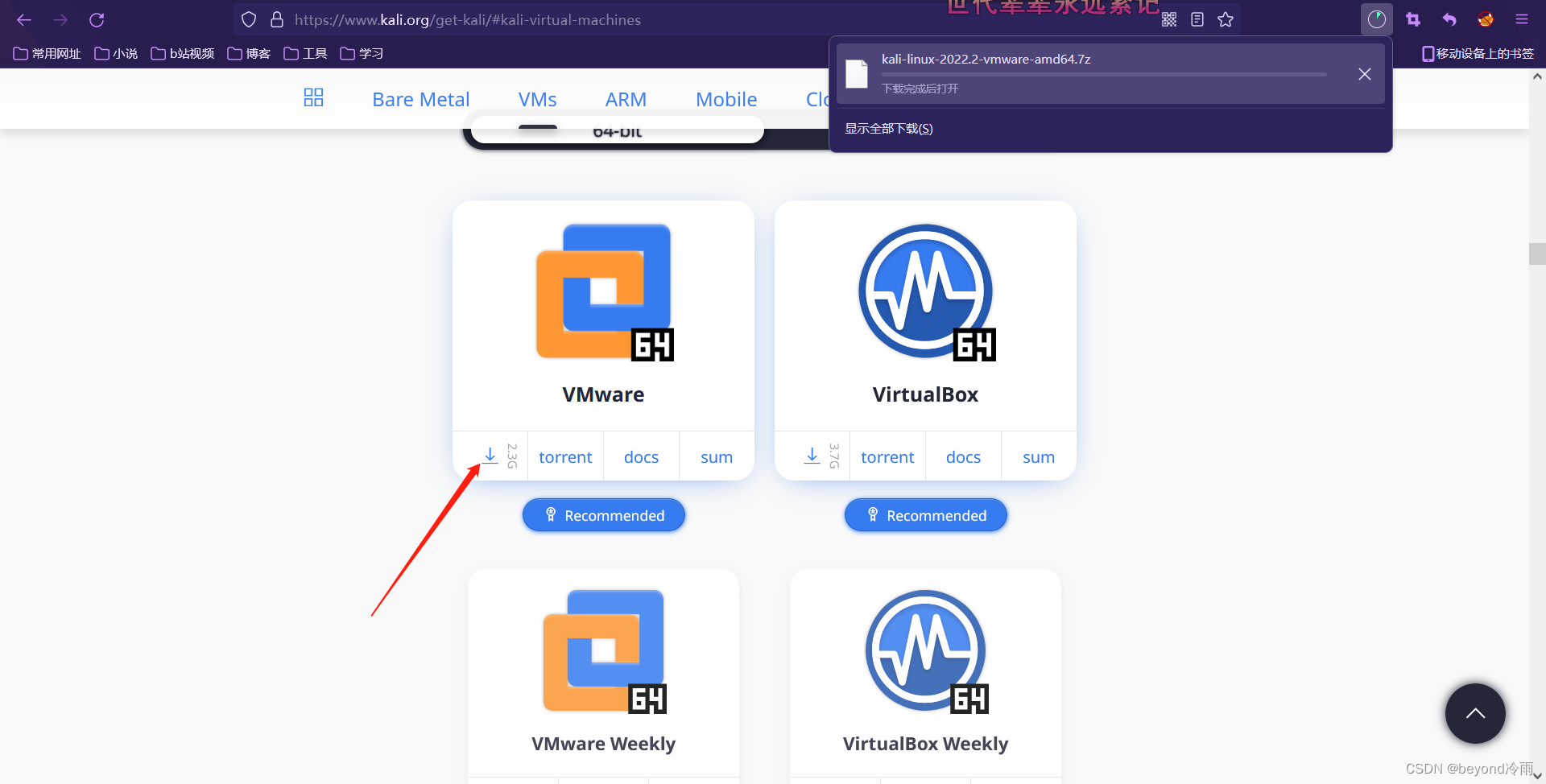Open the VirtualBox torrent link
This screenshot has width=1546, height=784.
point(887,457)
